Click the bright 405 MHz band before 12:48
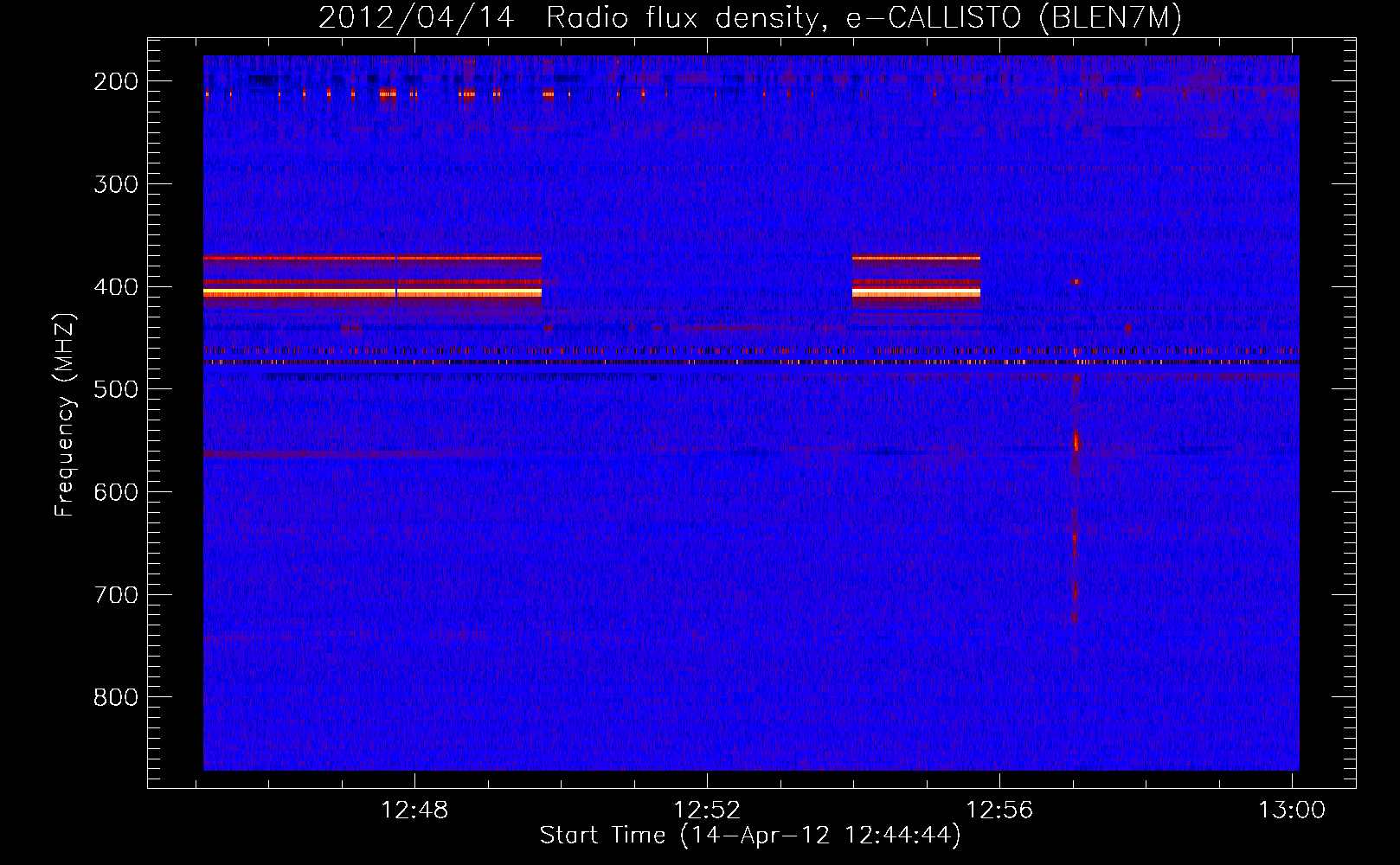 [x=299, y=293]
